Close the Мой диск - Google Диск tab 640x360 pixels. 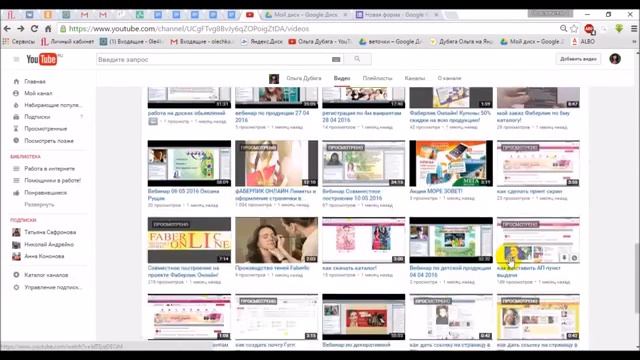[345, 15]
